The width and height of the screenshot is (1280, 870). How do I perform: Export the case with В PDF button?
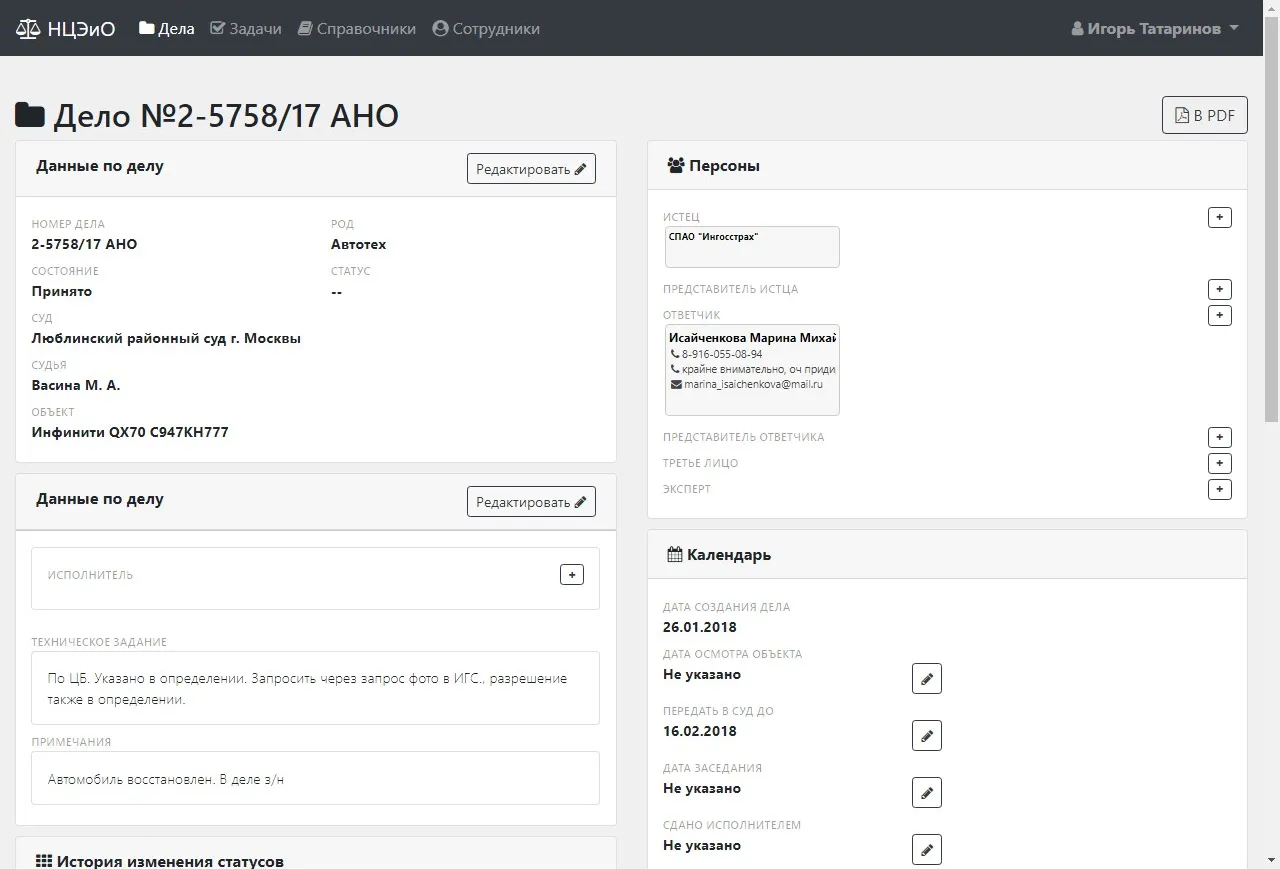1204,115
